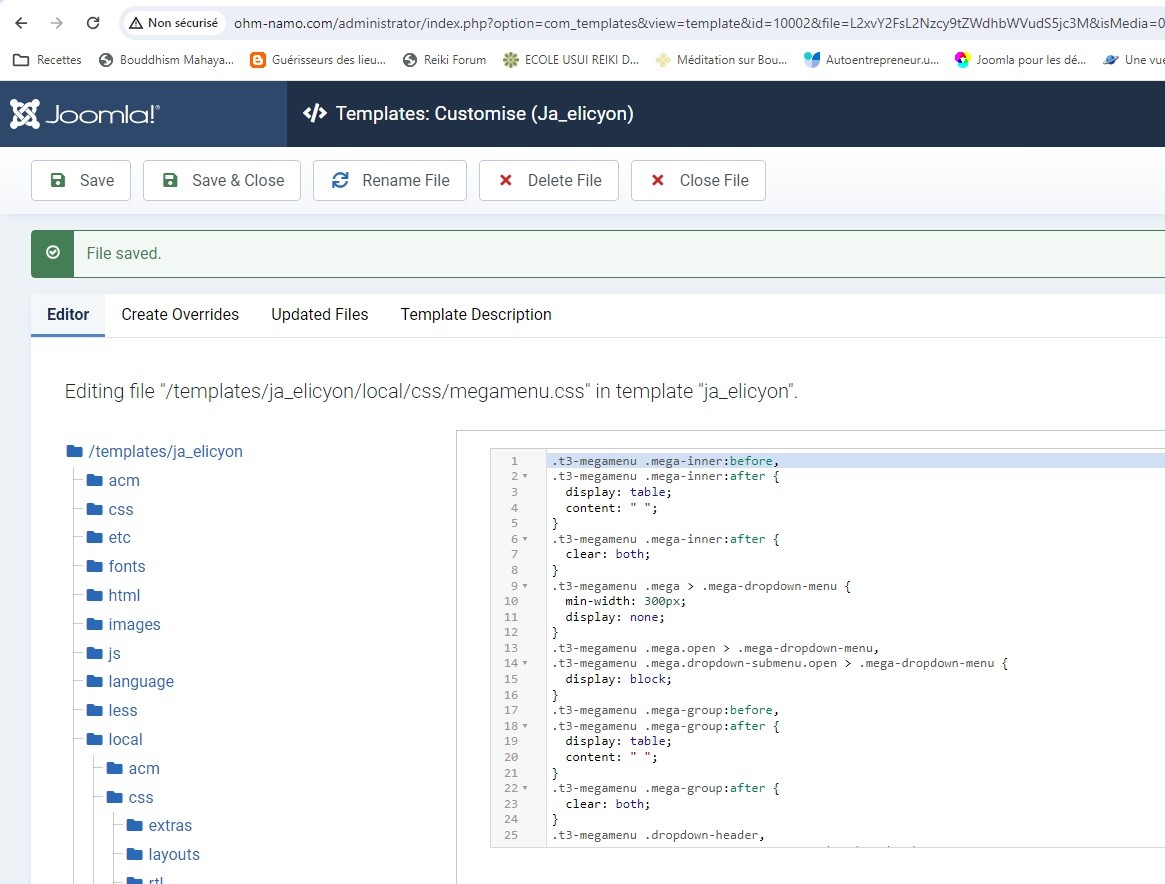Click the Reiki Forum bookmark

click(443, 60)
